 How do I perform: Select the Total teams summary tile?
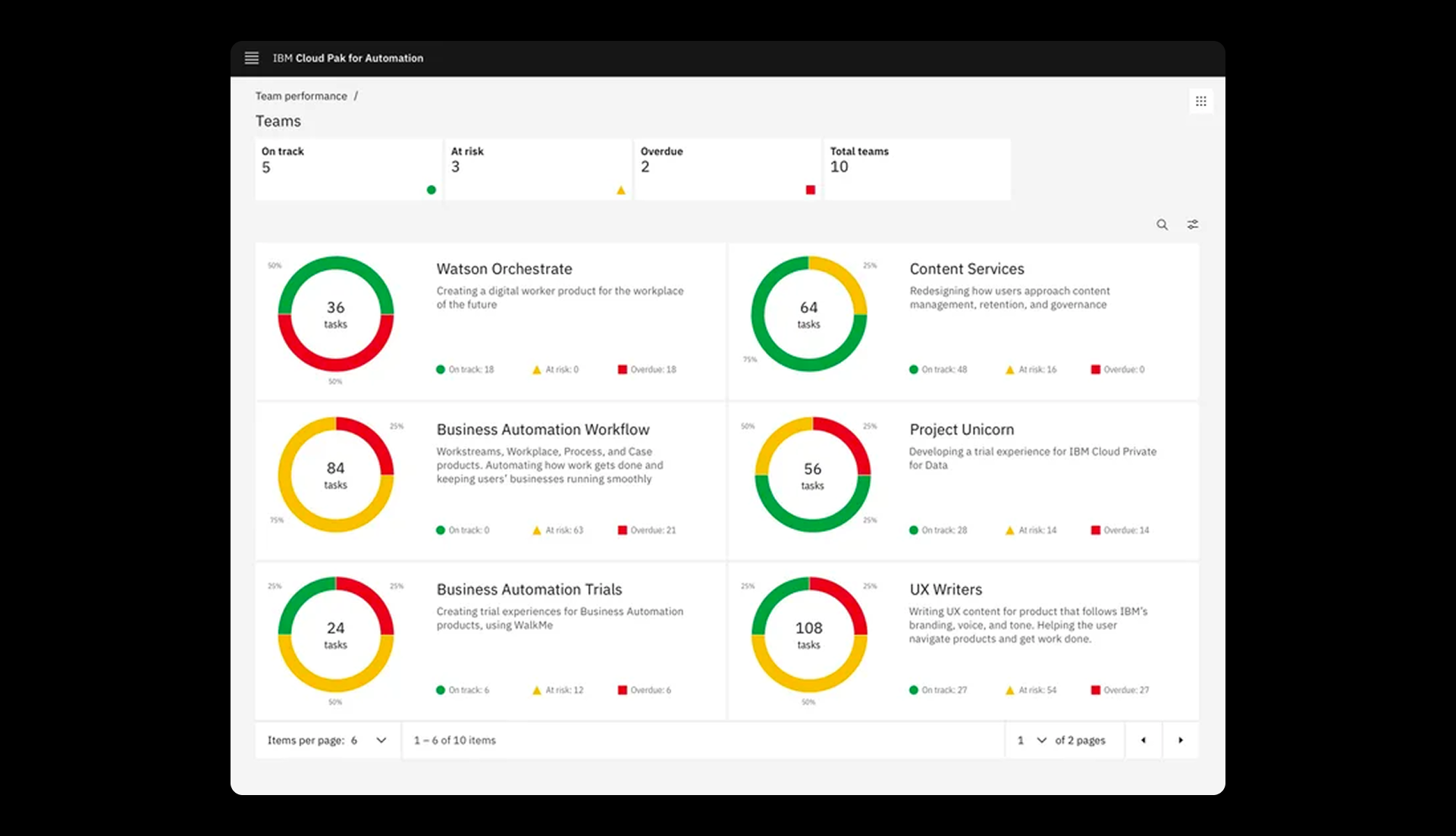(x=918, y=169)
